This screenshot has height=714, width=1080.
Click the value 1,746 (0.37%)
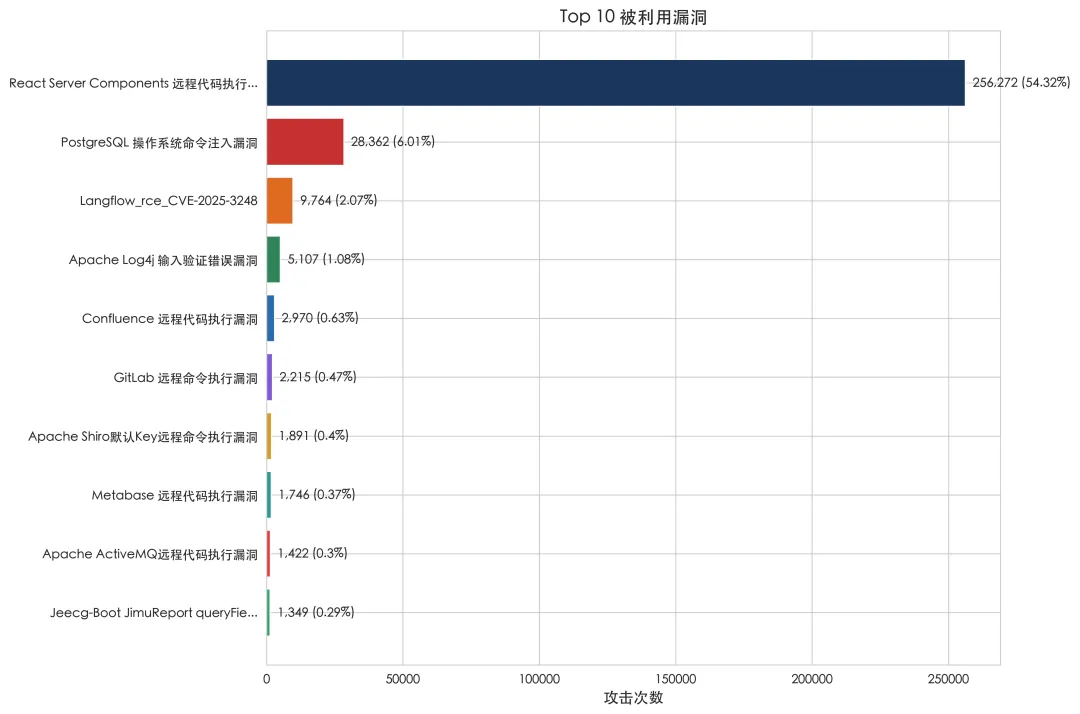[x=316, y=494]
